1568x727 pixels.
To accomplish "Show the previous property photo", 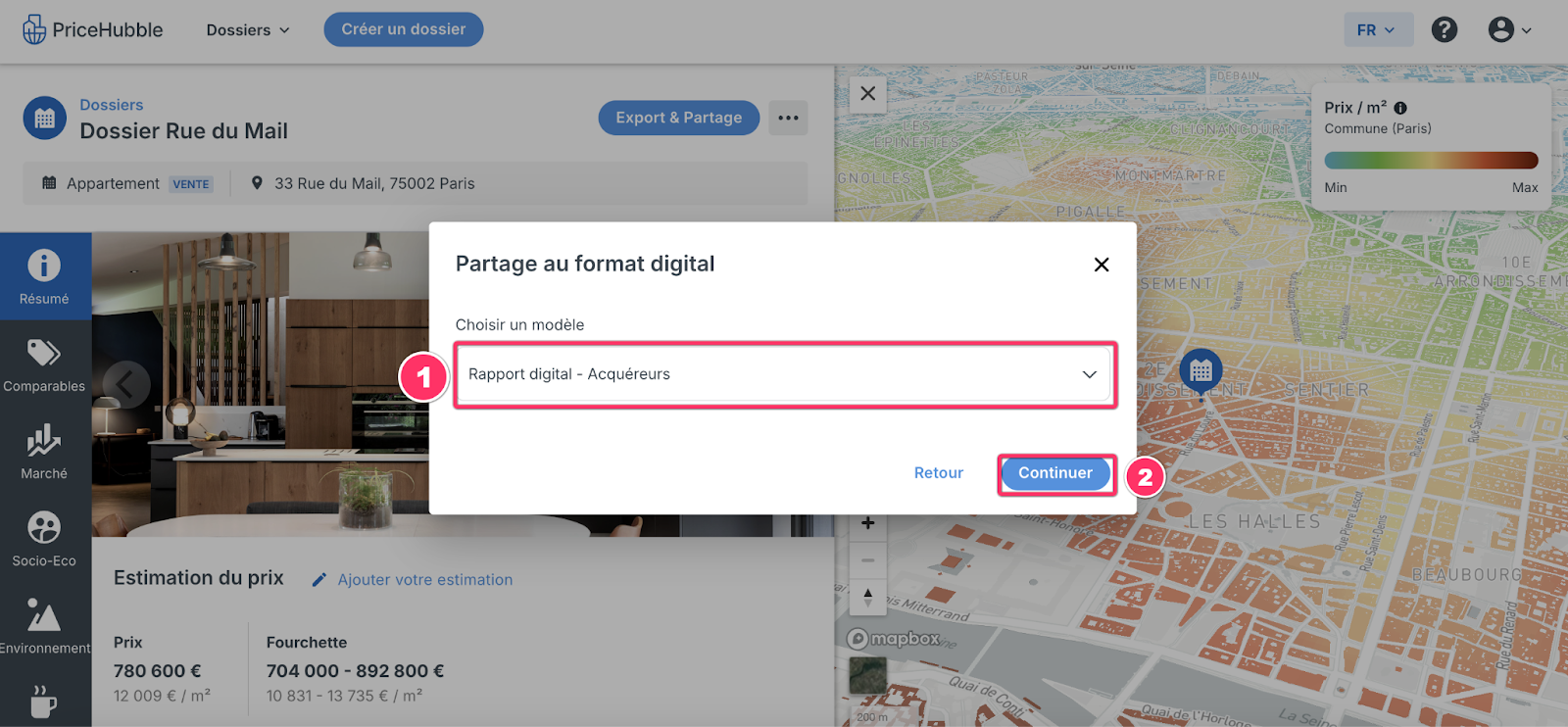I will (126, 384).
